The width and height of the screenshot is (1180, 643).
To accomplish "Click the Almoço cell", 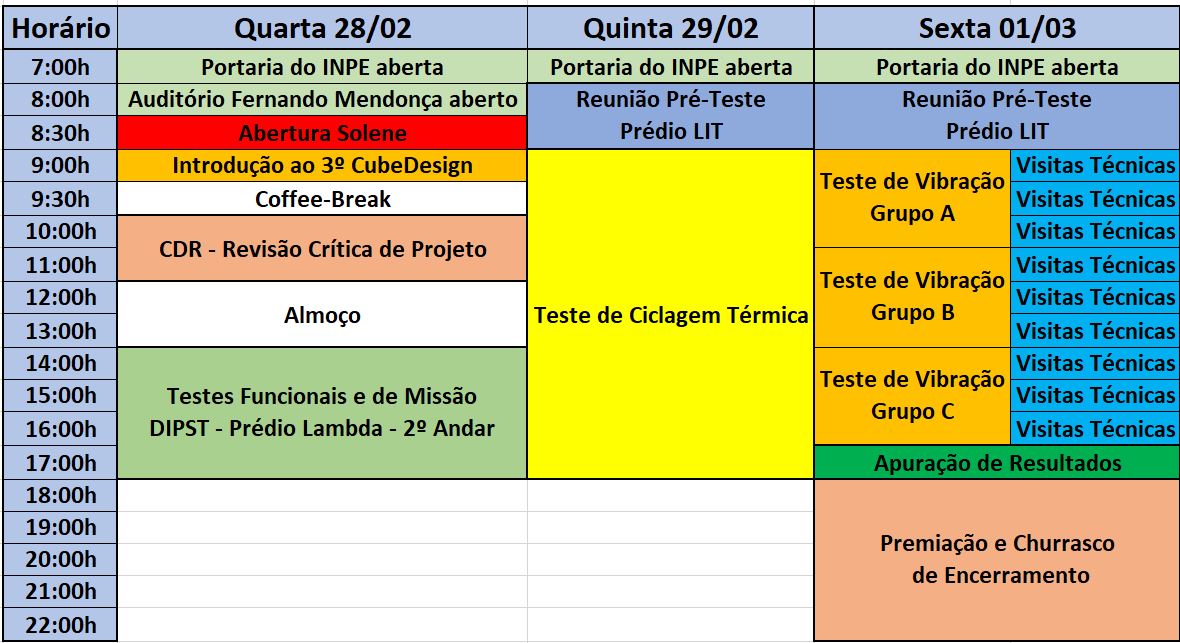I will (322, 315).
